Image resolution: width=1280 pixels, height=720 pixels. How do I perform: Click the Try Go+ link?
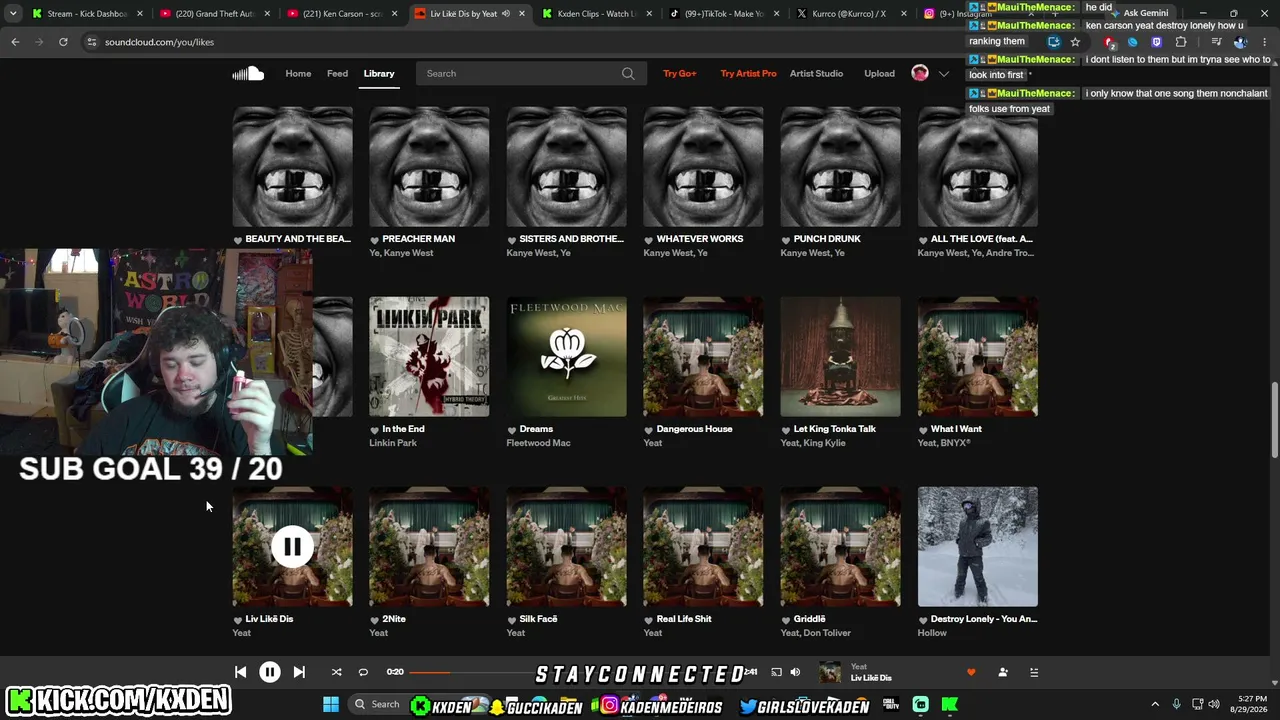pyautogui.click(x=680, y=73)
